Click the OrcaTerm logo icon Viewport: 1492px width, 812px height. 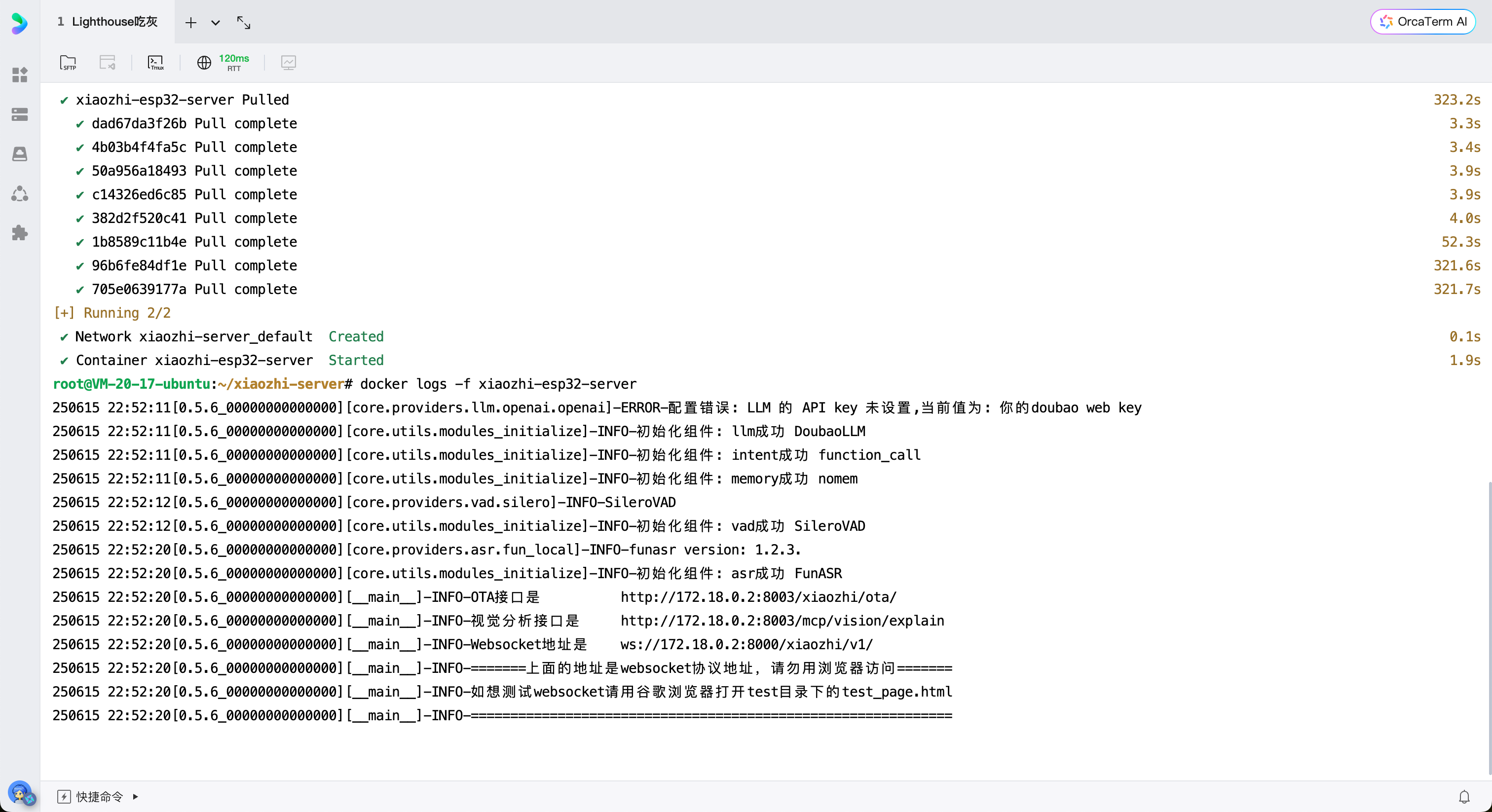[20, 23]
